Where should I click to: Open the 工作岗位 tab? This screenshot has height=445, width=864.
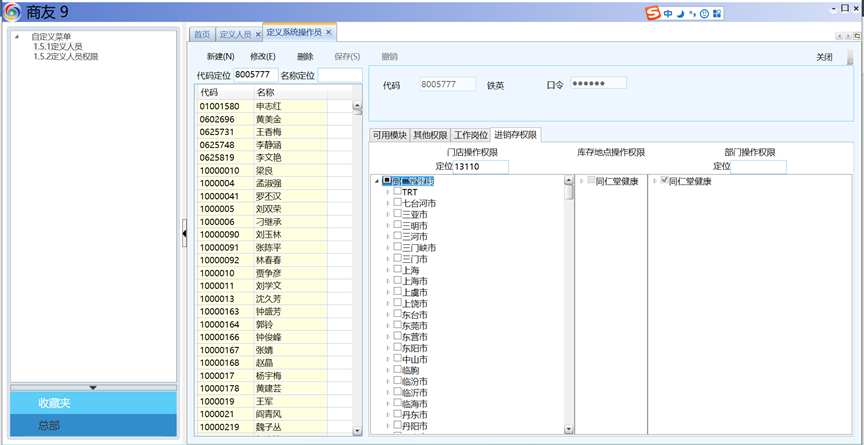pyautogui.click(x=471, y=135)
